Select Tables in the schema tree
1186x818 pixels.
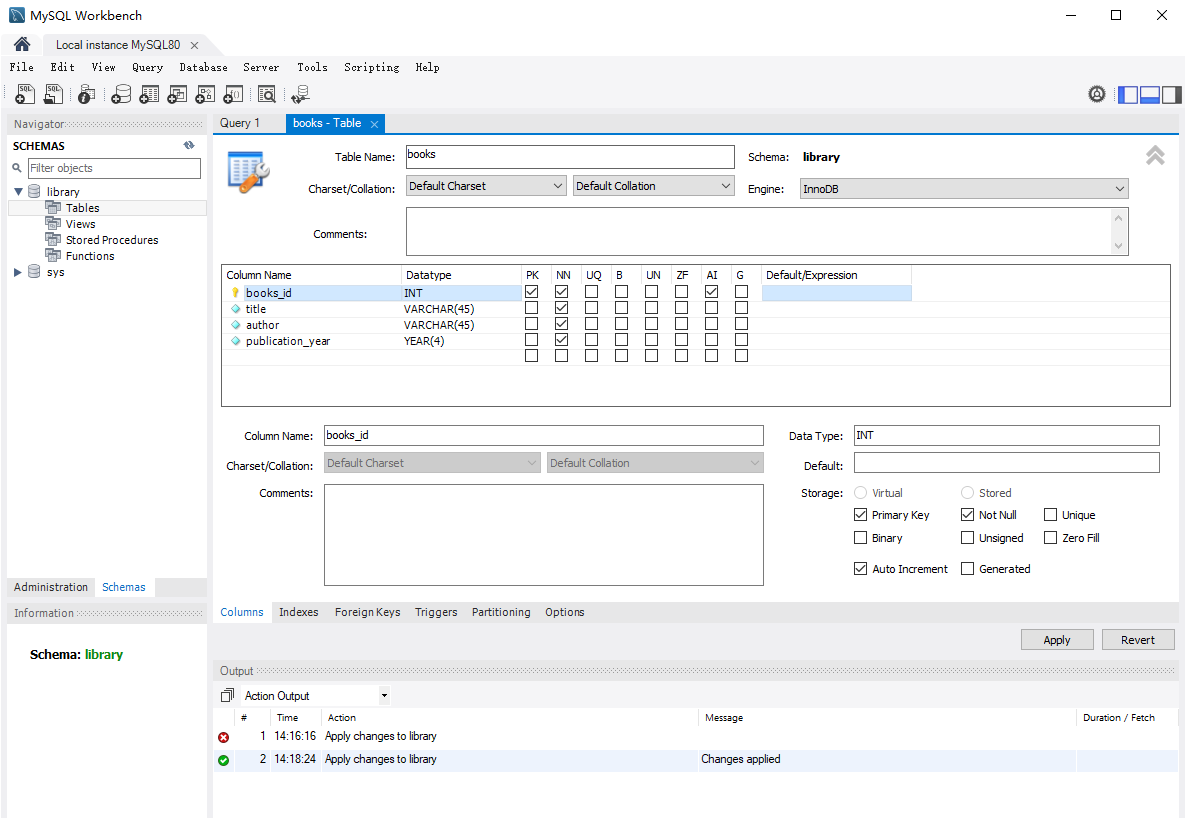tap(82, 208)
